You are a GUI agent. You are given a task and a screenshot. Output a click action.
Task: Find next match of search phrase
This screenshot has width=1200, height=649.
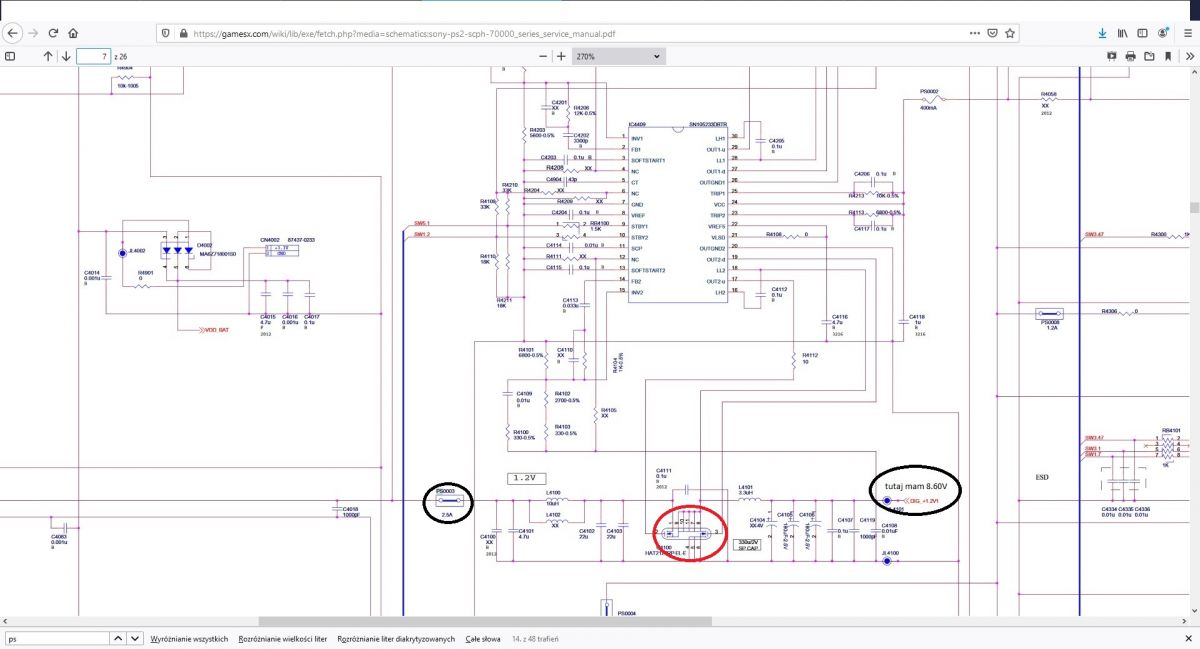(x=135, y=638)
